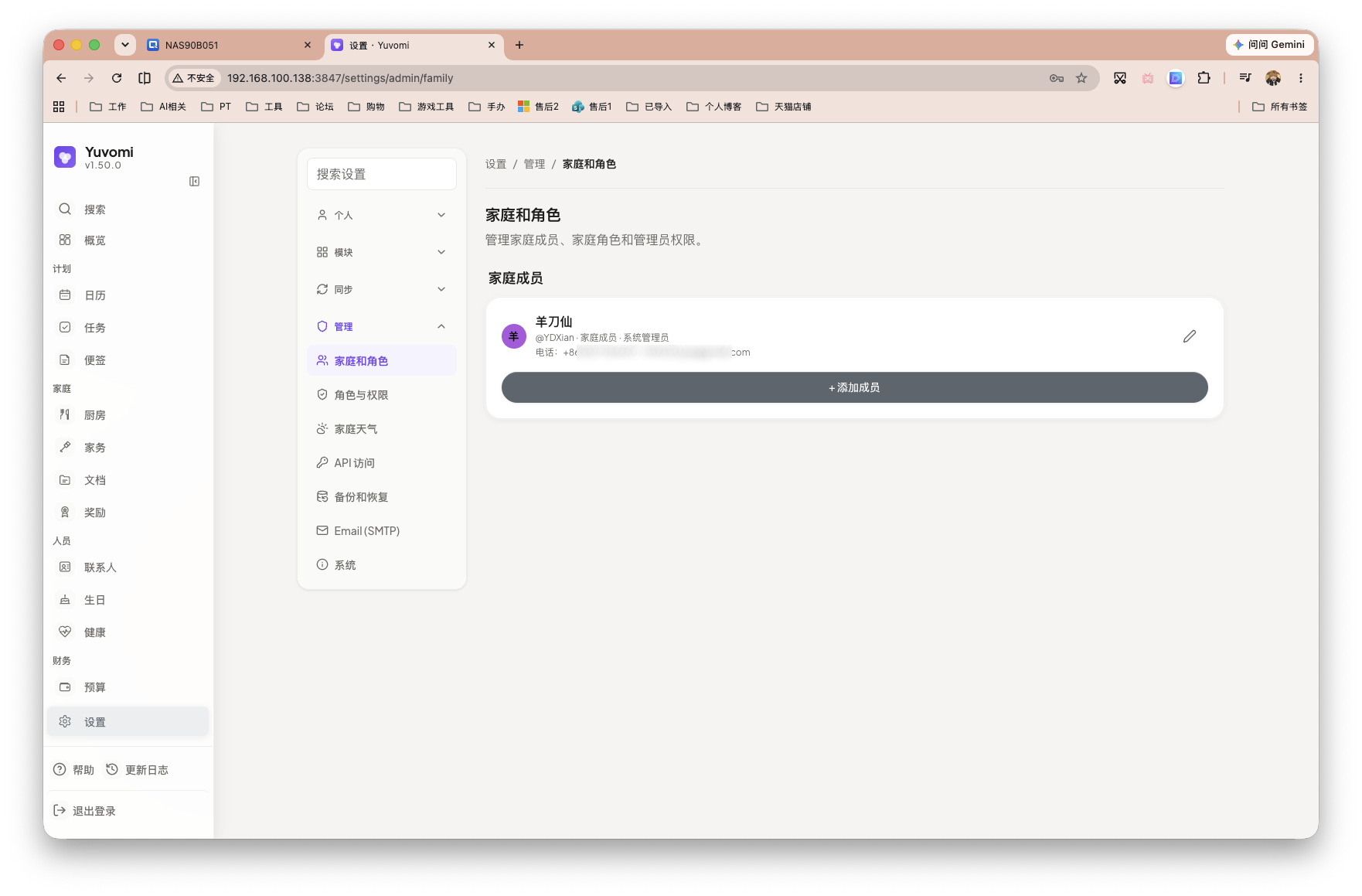Open the 工作 bookmarks folder
The image size is (1362, 896).
point(108,107)
